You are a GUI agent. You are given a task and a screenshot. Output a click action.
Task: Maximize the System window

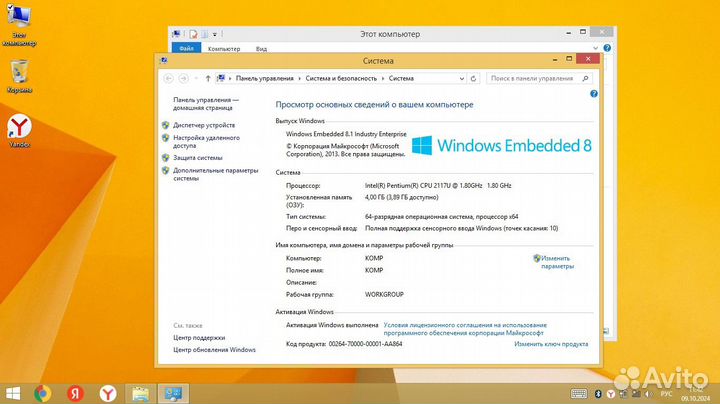click(569, 59)
